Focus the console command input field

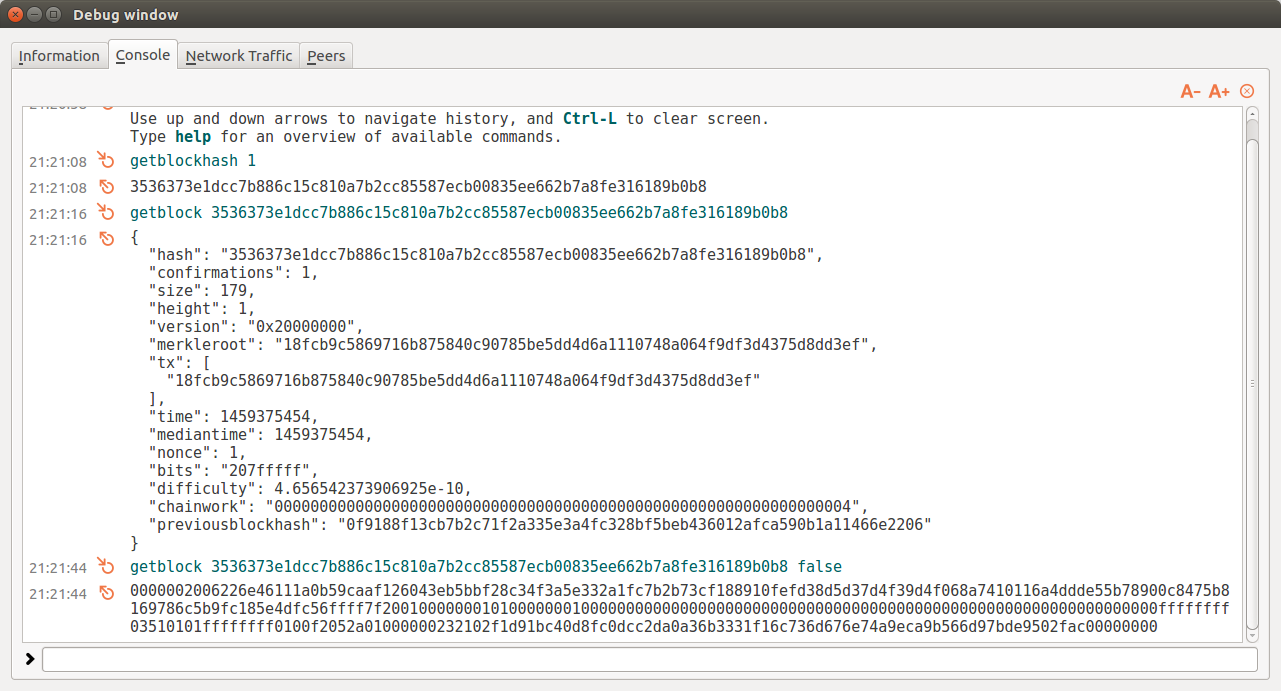(650, 659)
